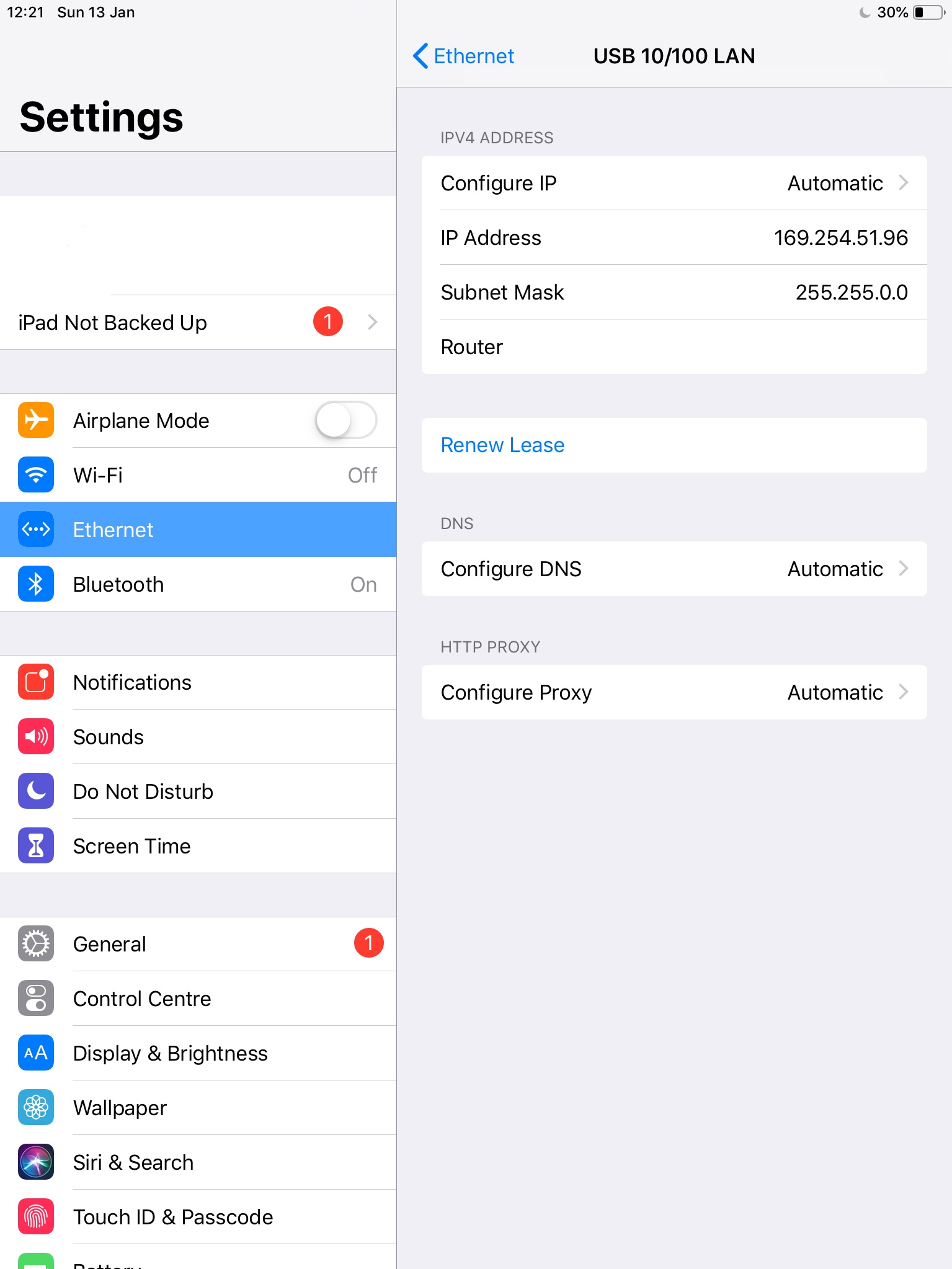Image resolution: width=952 pixels, height=1269 pixels.
Task: Tap Renew Lease link
Action: pos(502,445)
